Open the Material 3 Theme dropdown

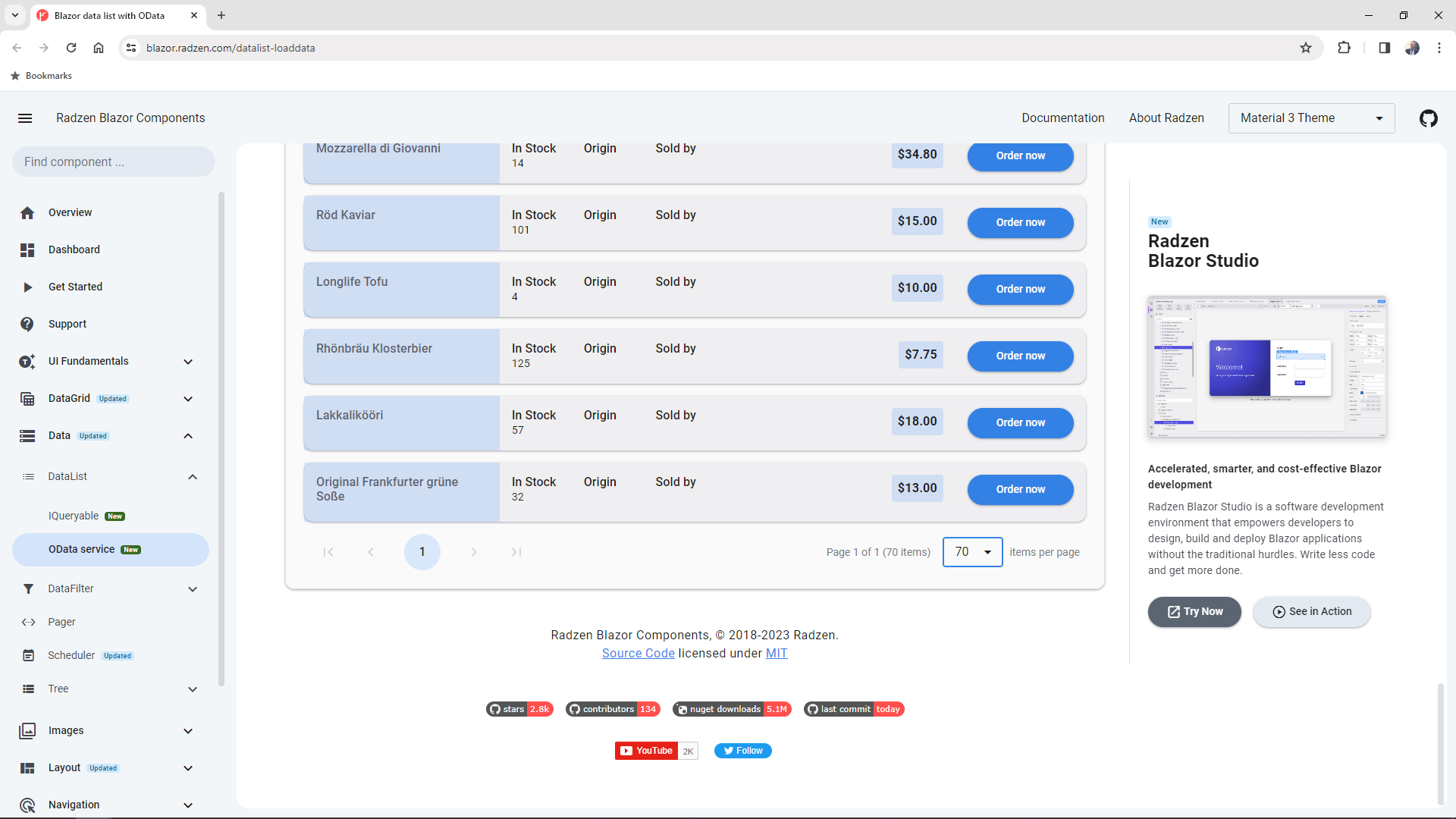pyautogui.click(x=1311, y=118)
